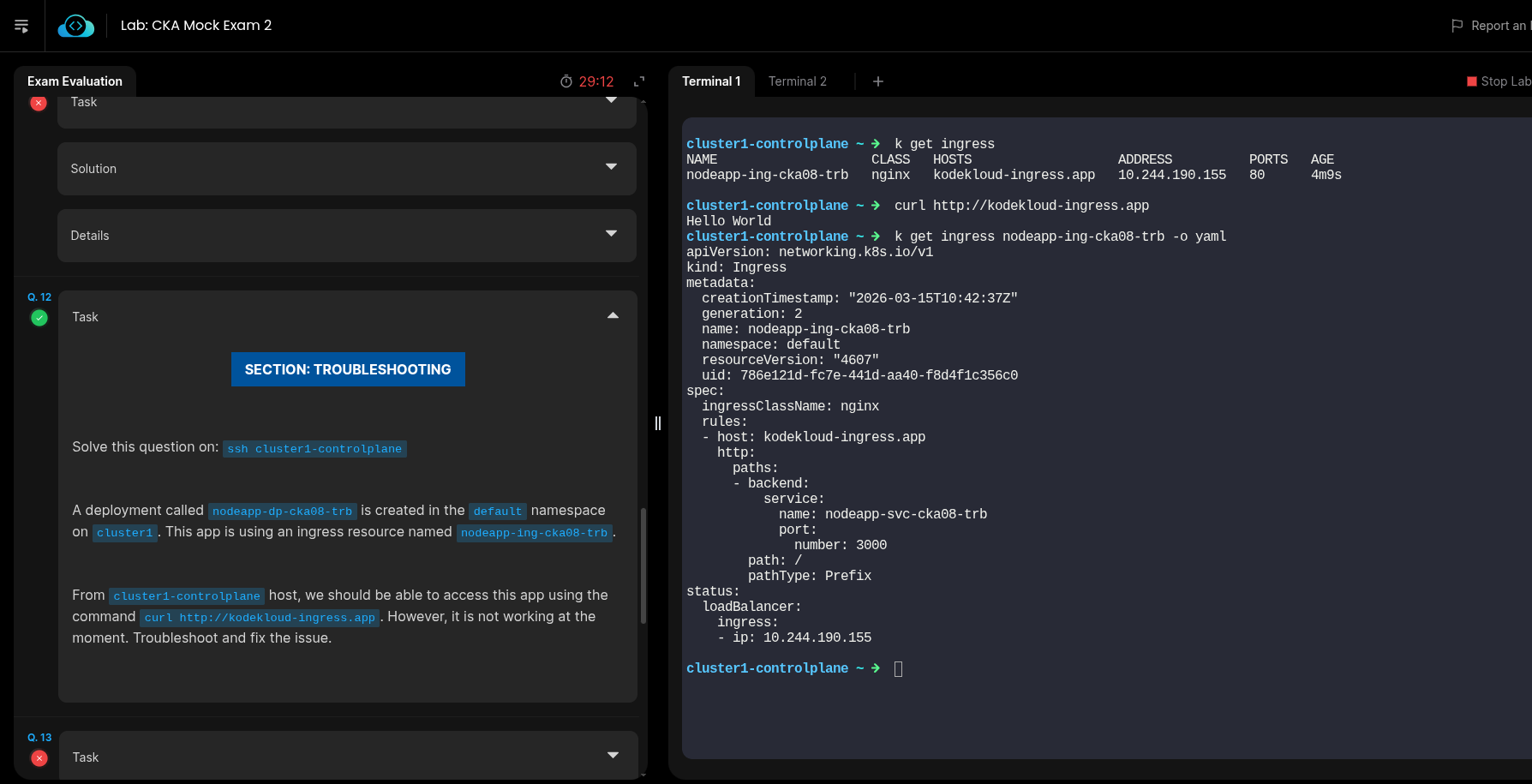Click the red failed icon on Q. 13

coord(39,758)
